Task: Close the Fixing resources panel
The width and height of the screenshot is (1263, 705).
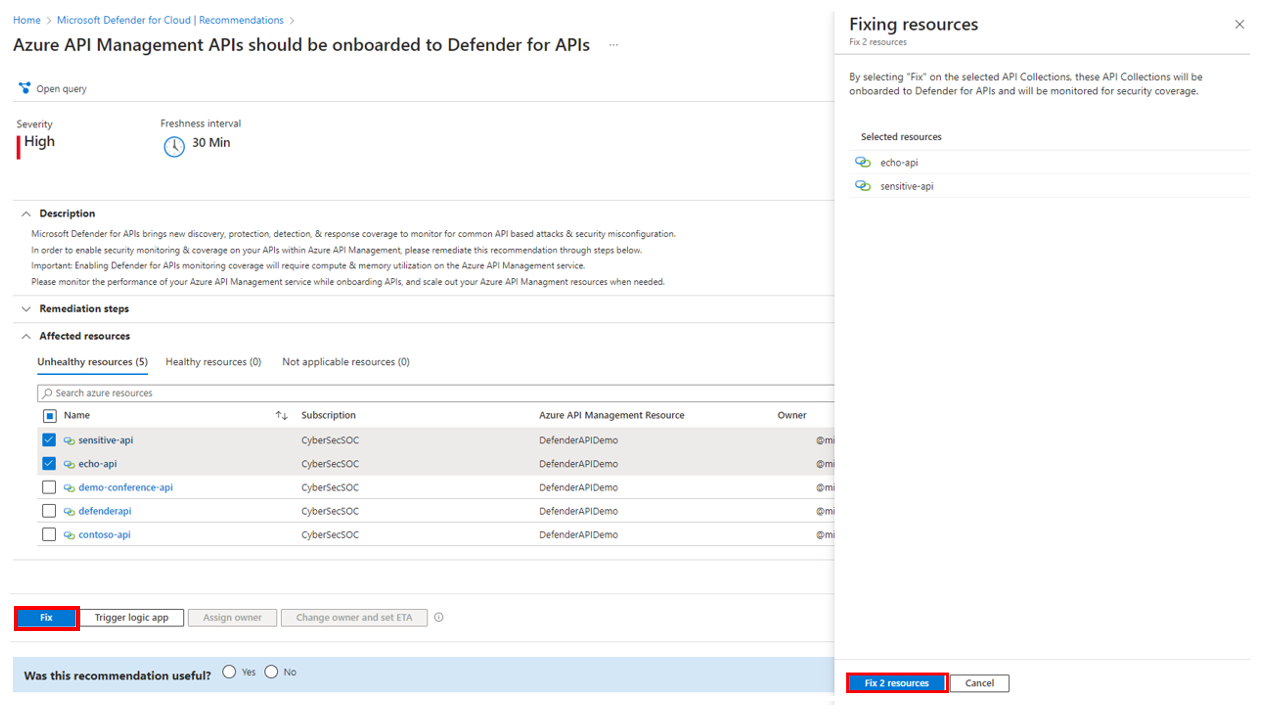Action: [x=1240, y=24]
